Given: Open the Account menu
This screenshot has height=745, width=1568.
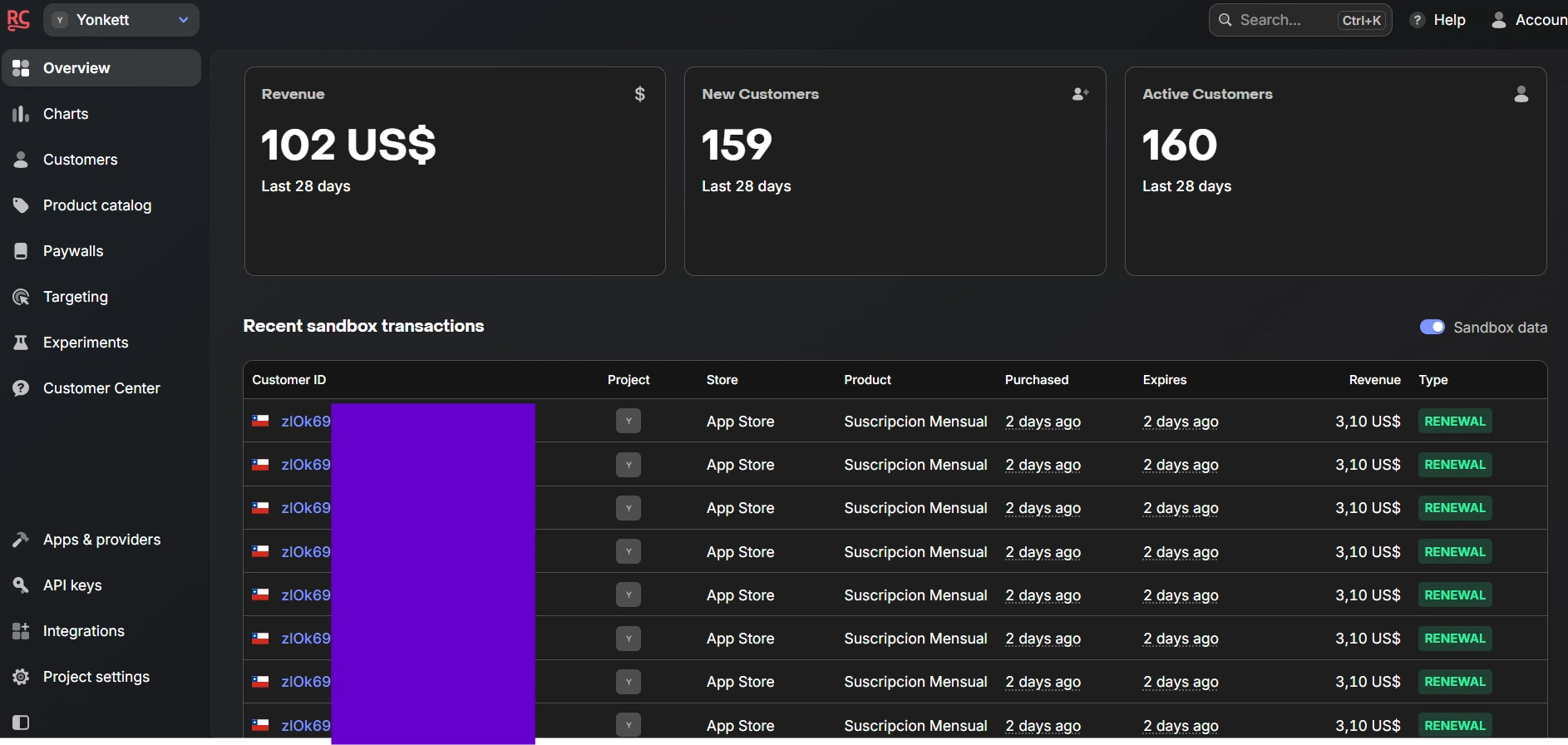Looking at the screenshot, I should click(1528, 20).
